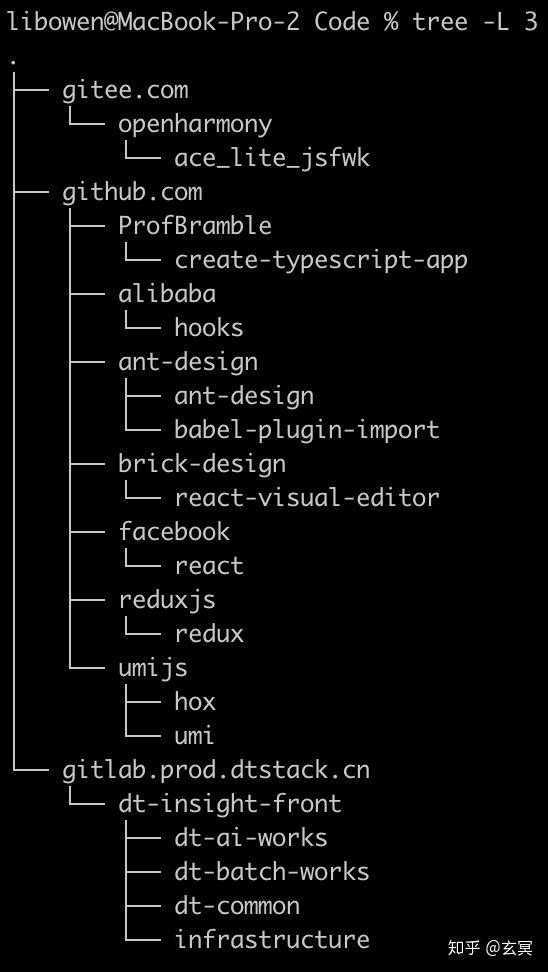This screenshot has height=972, width=548.
Task: Click babel-plugin-import entry
Action: pos(307,430)
